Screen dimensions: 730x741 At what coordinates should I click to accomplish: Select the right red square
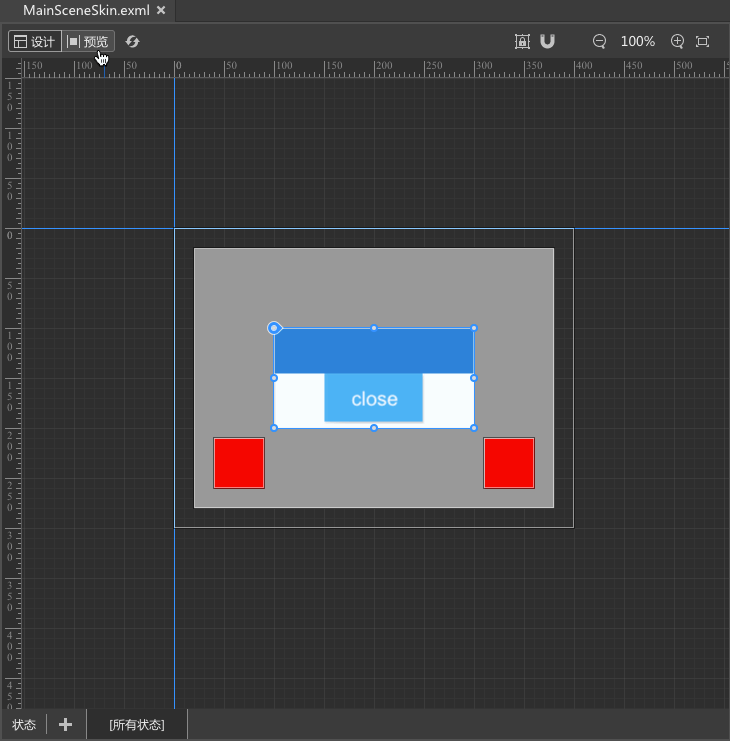coord(509,463)
